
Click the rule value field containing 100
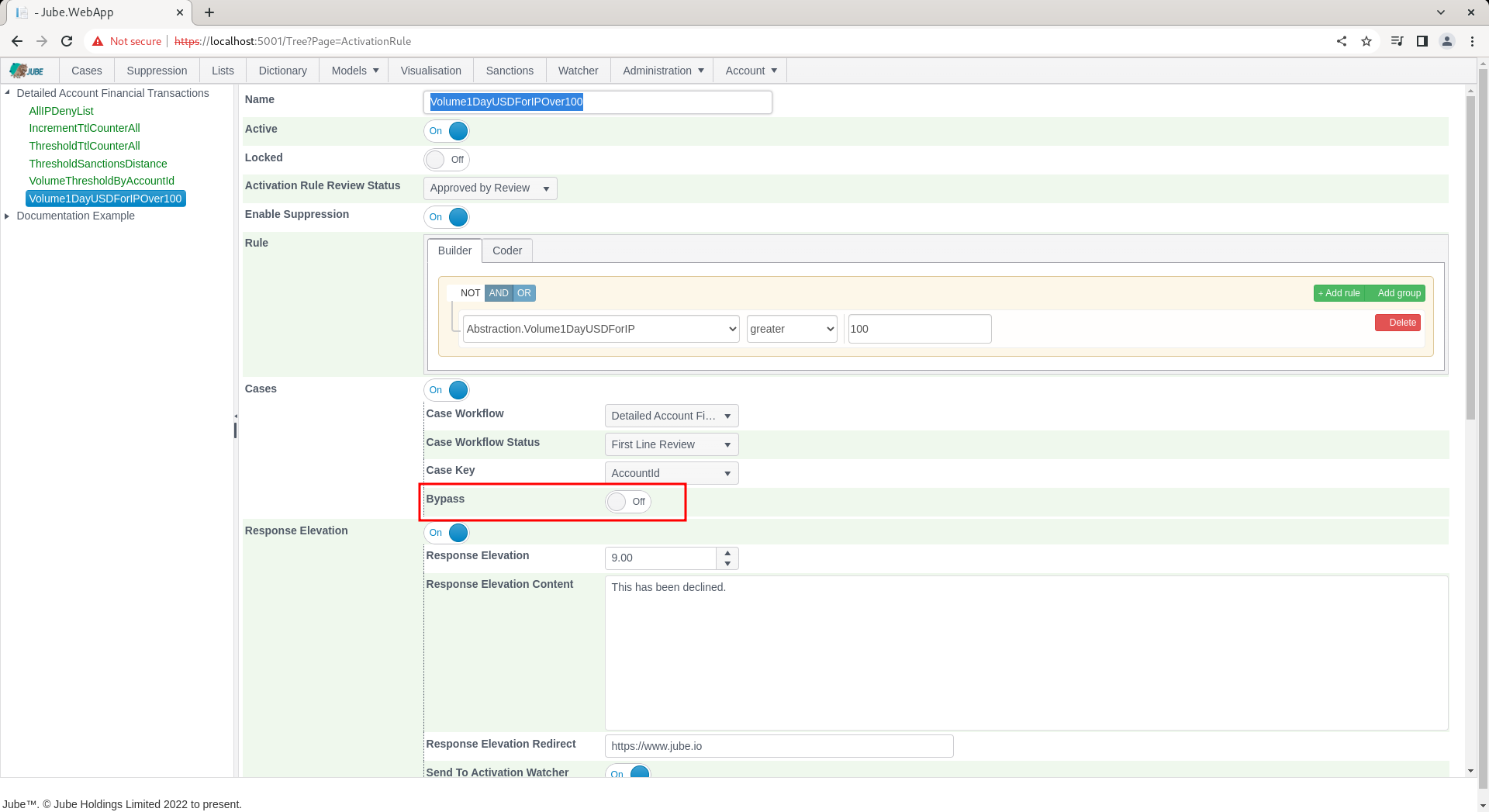coord(920,329)
